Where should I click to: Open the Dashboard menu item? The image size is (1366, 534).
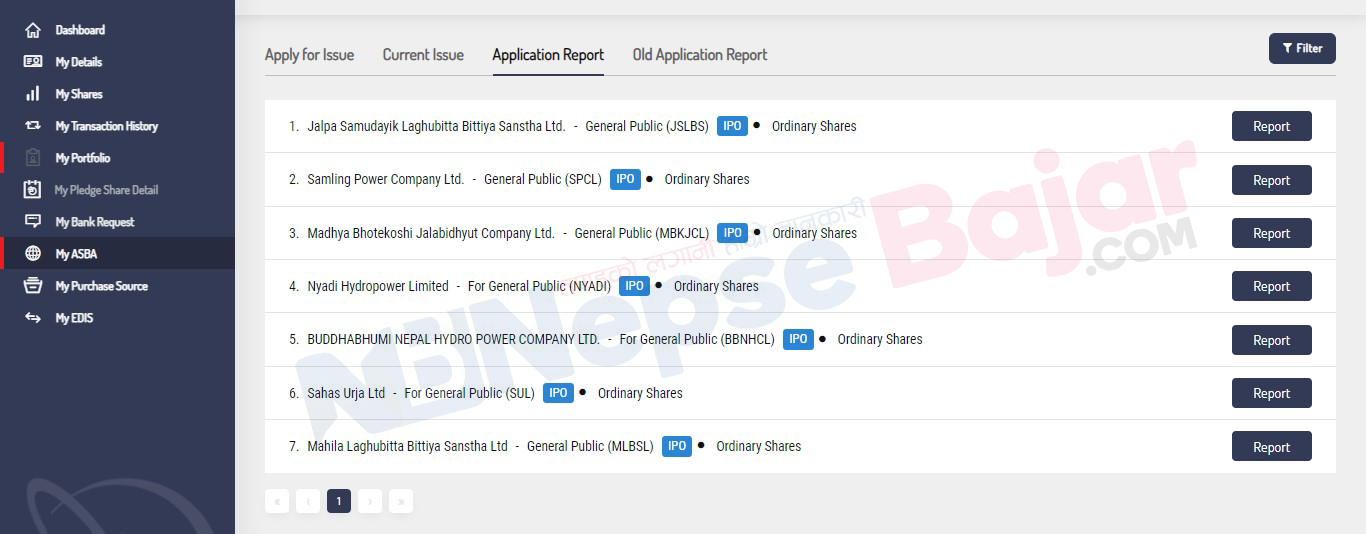117,30
